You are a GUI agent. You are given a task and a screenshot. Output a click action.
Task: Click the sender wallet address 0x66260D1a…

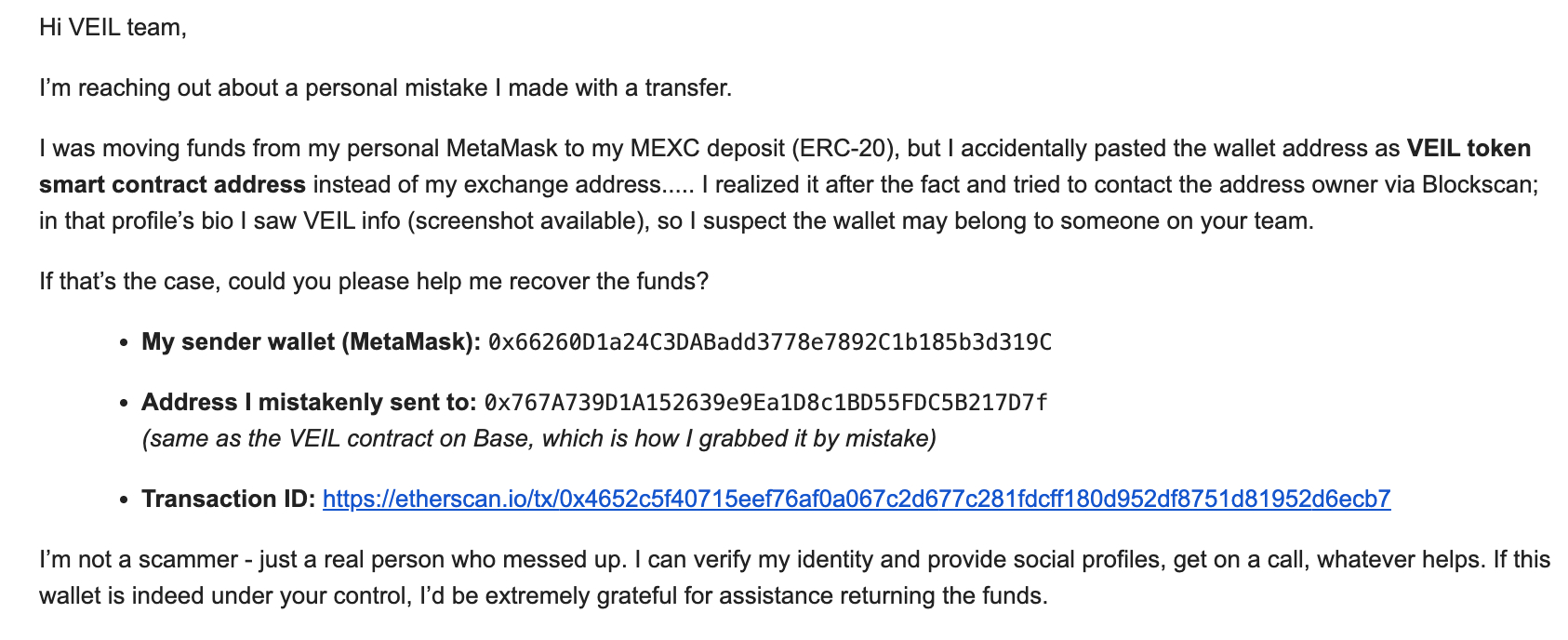[770, 342]
